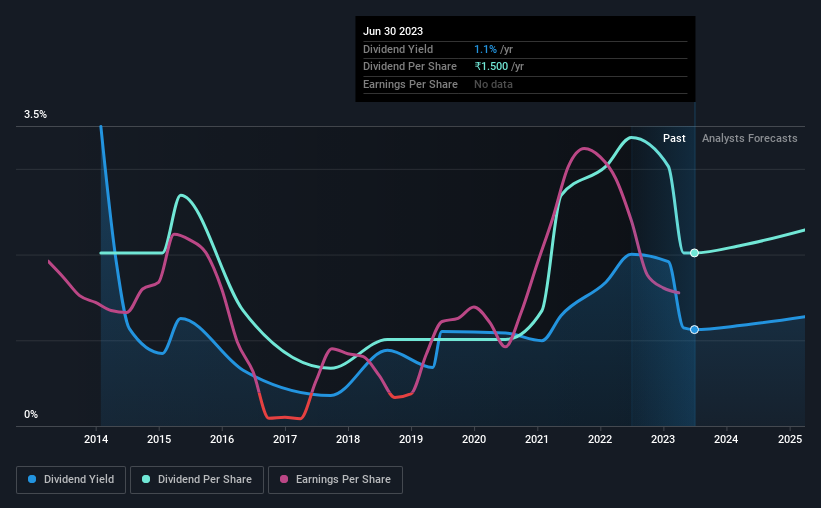Click the Earnings Per Share tooltip row label
821x508 pixels.
pyautogui.click(x=410, y=84)
